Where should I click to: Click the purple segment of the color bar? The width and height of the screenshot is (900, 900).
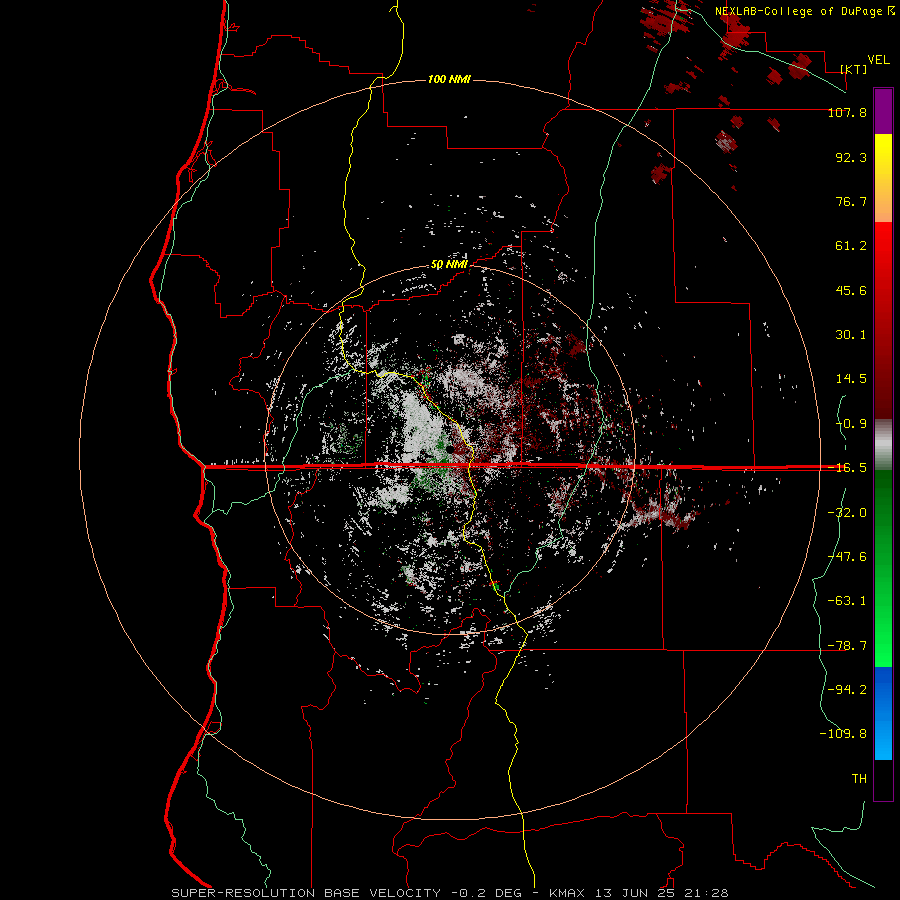pyautogui.click(x=883, y=112)
